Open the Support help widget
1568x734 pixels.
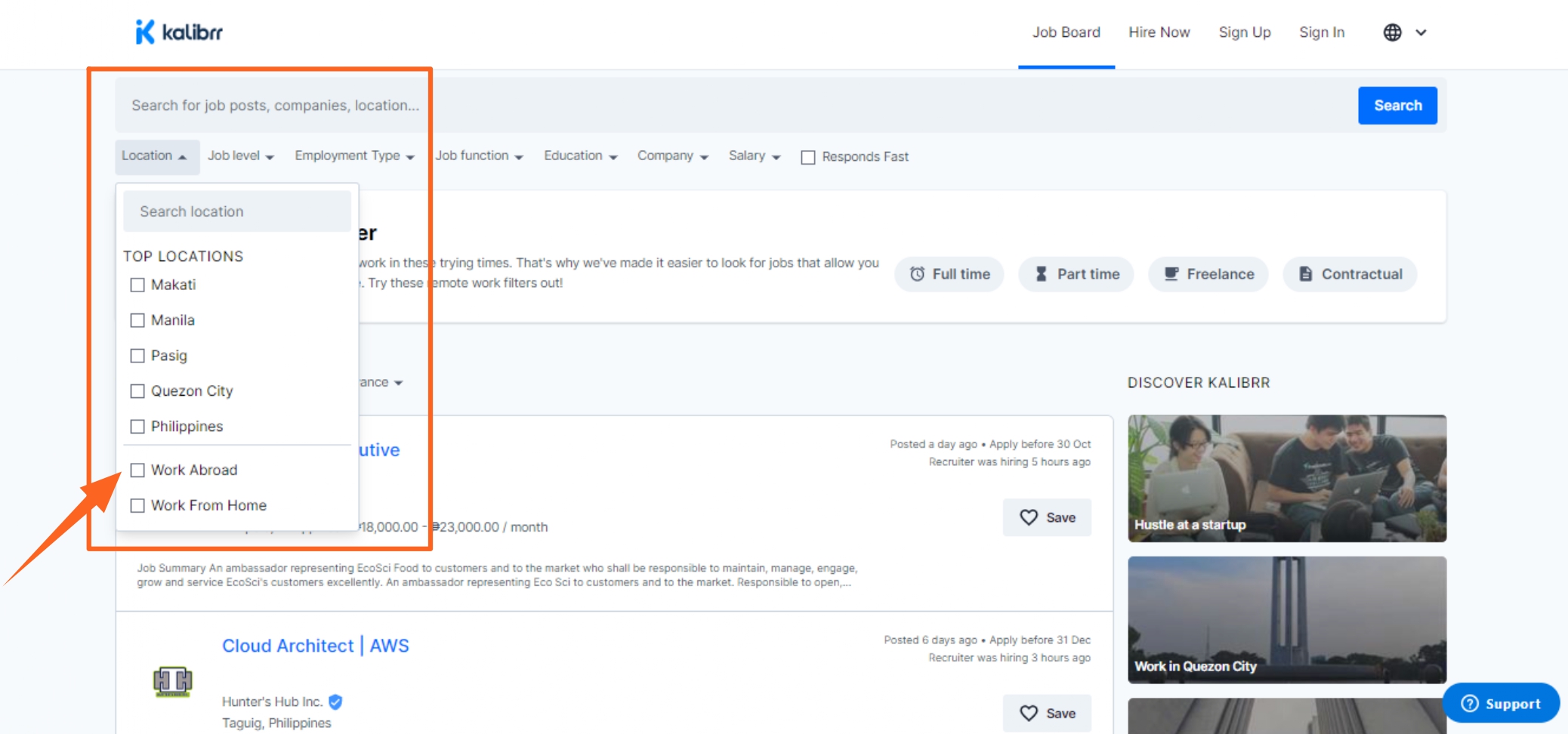pyautogui.click(x=1500, y=703)
